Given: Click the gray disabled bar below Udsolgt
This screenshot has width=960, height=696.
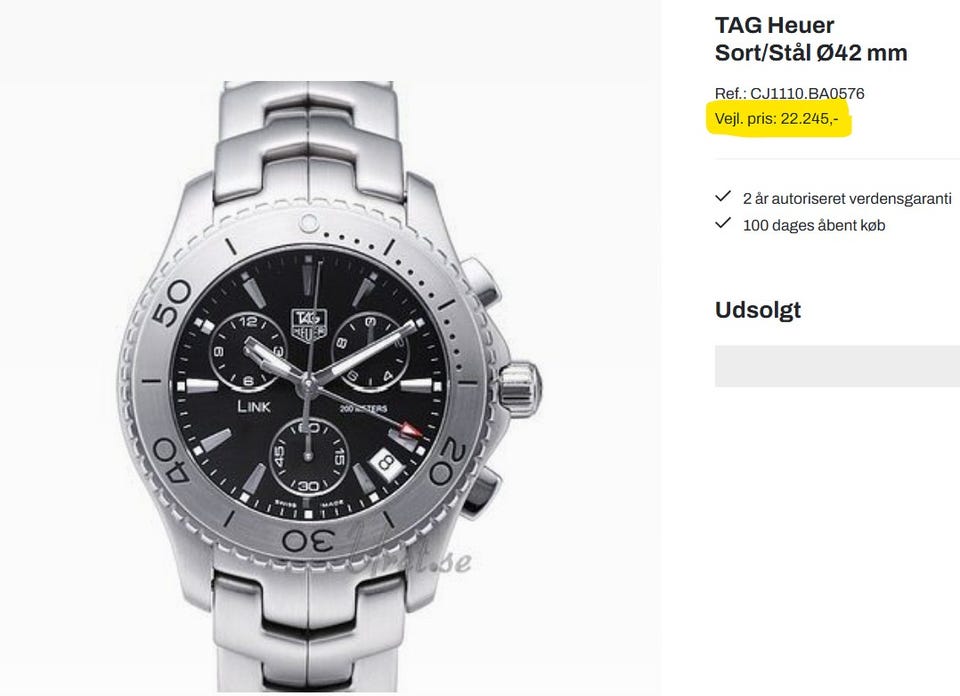Looking at the screenshot, I should coord(837,366).
